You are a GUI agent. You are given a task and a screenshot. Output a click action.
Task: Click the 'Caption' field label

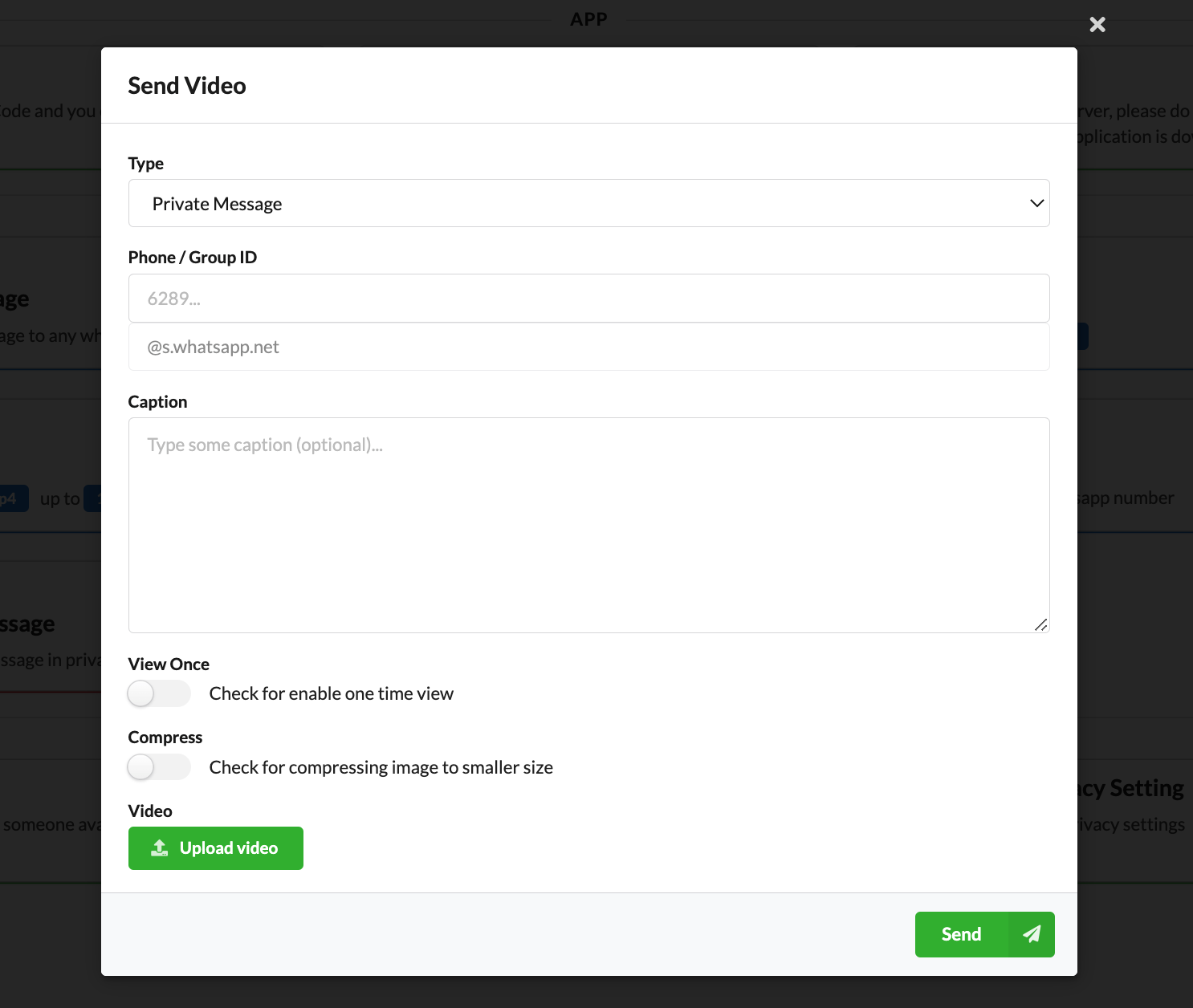(157, 402)
